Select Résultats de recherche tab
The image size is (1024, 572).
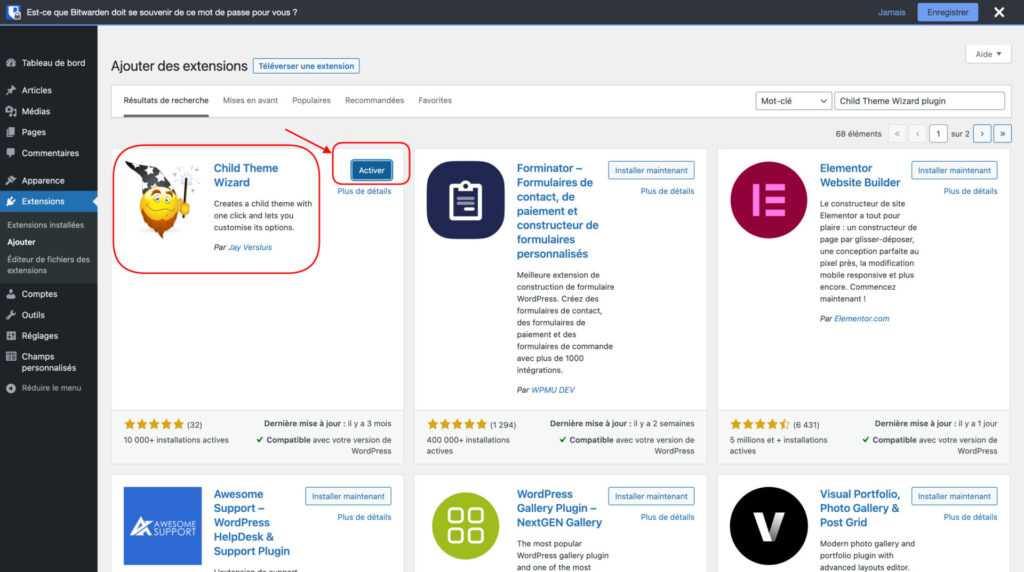[x=166, y=101]
